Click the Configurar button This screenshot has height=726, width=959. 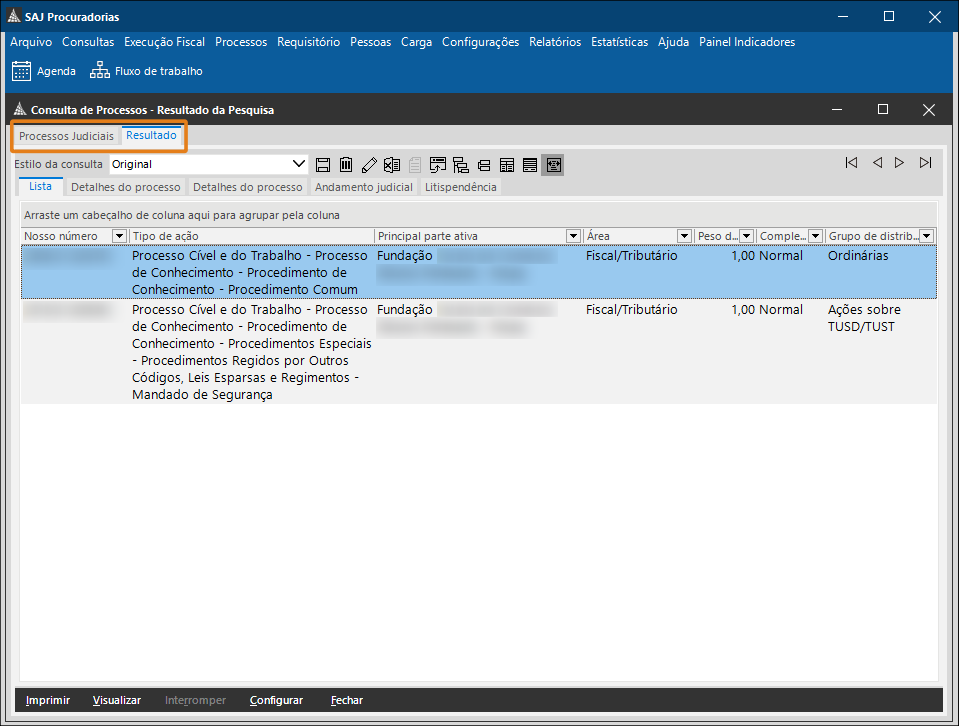coord(276,700)
